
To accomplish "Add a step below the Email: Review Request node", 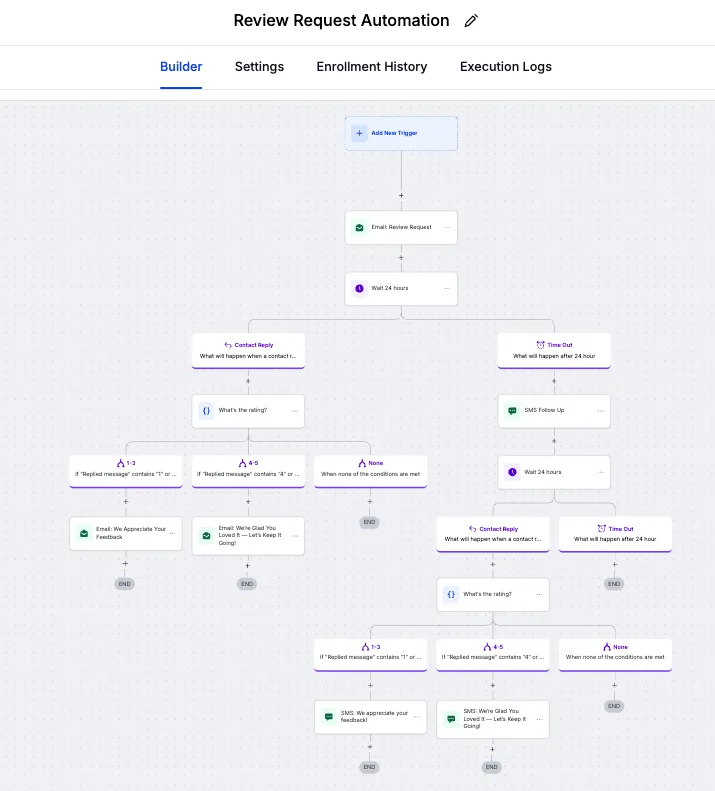I will tap(401, 257).
